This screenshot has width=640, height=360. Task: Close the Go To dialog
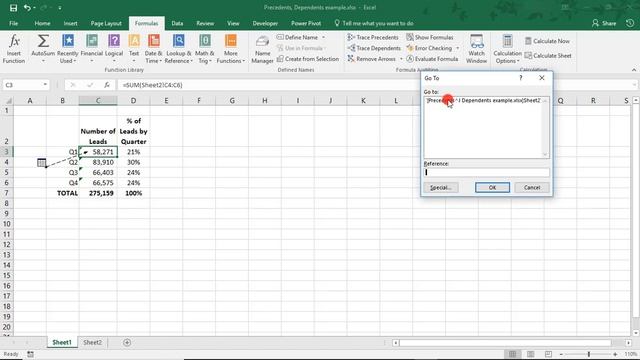click(x=542, y=78)
